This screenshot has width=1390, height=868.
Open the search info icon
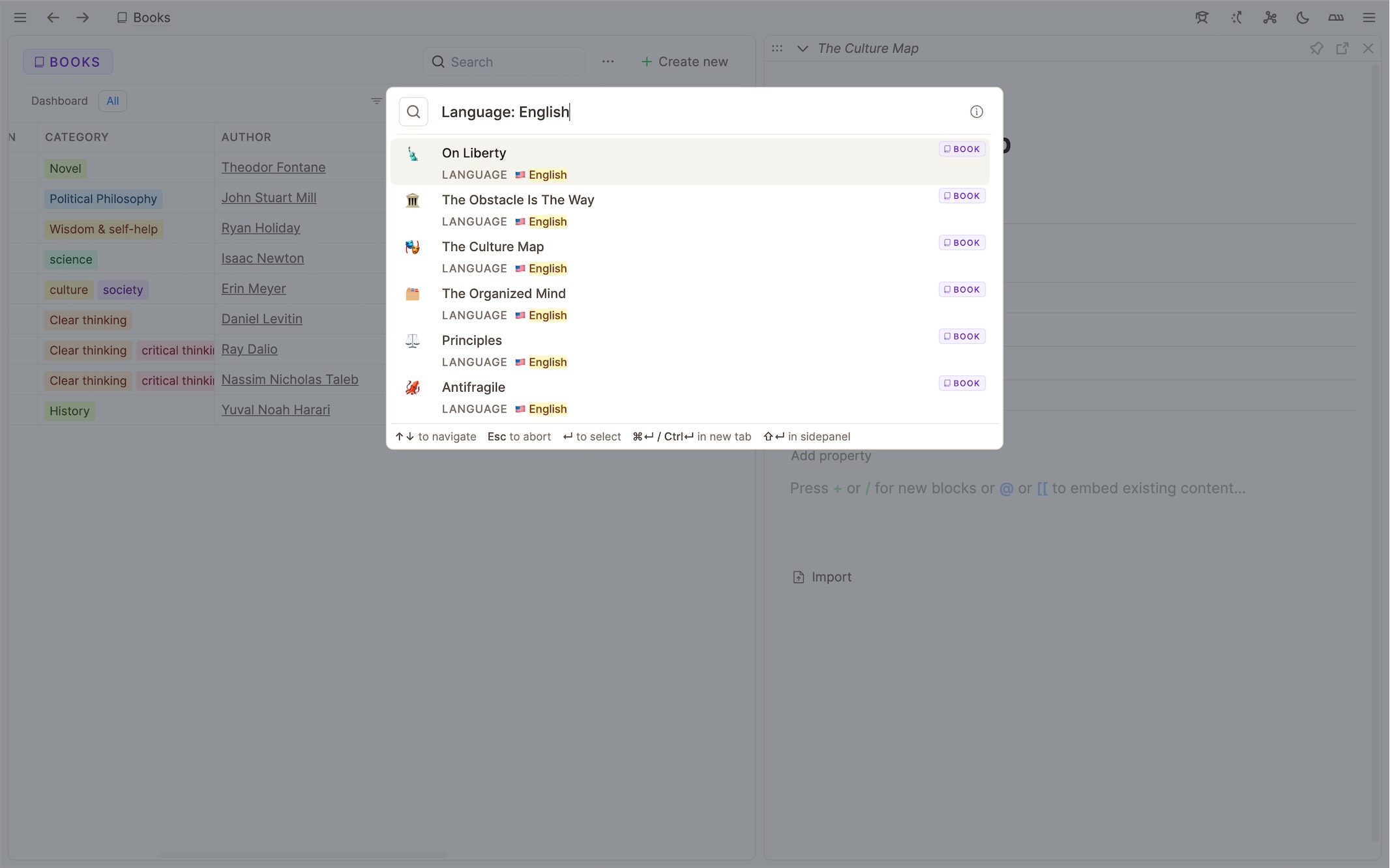[976, 111]
